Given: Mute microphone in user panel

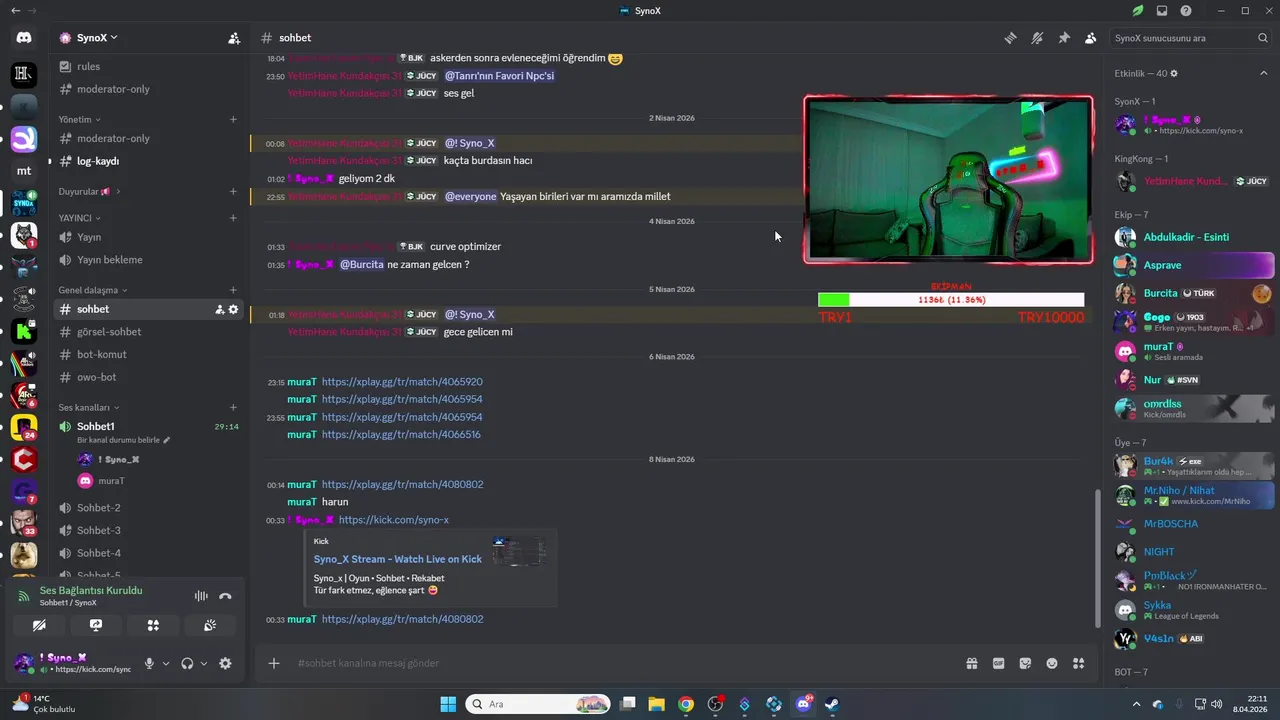Looking at the screenshot, I should click(x=149, y=663).
